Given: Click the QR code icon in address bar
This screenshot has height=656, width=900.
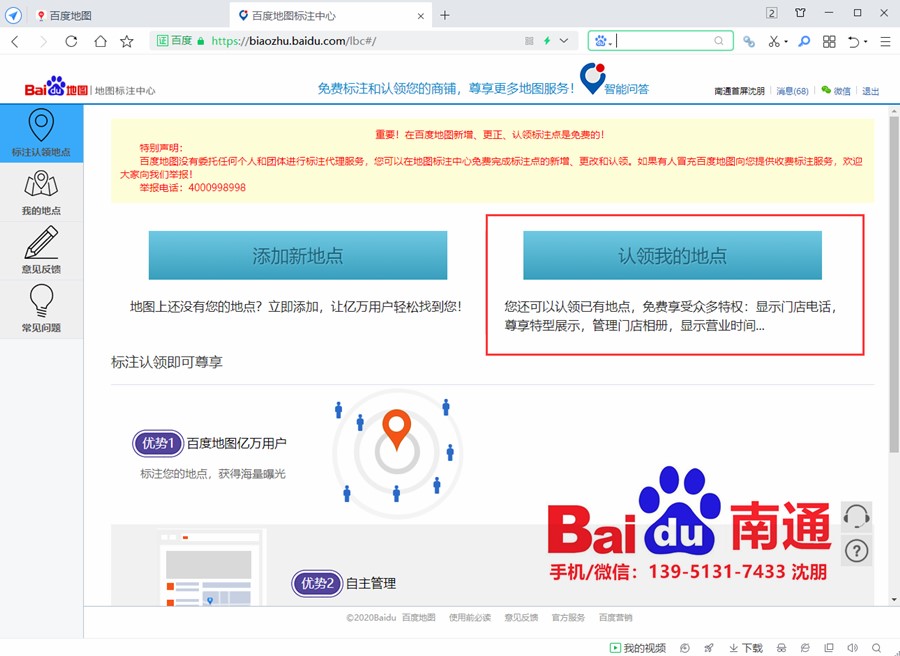Looking at the screenshot, I should pos(529,41).
